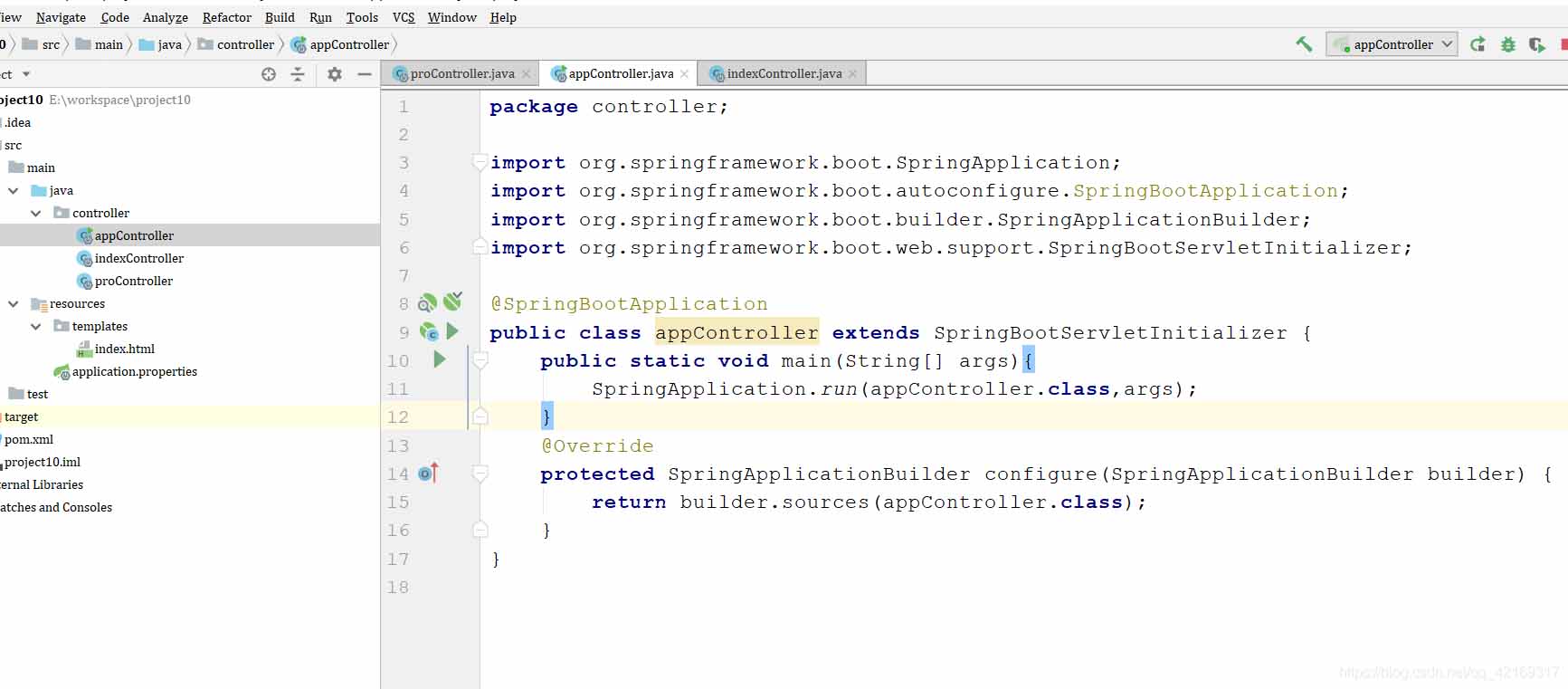Viewport: 1568px width, 689px height.
Task: Click java in the breadcrumb bar
Action: click(x=160, y=44)
